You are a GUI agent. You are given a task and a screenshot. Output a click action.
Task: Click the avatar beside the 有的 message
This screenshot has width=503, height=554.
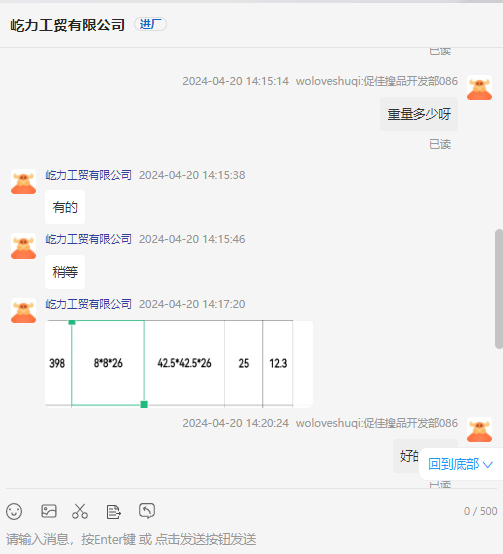pyautogui.click(x=23, y=182)
